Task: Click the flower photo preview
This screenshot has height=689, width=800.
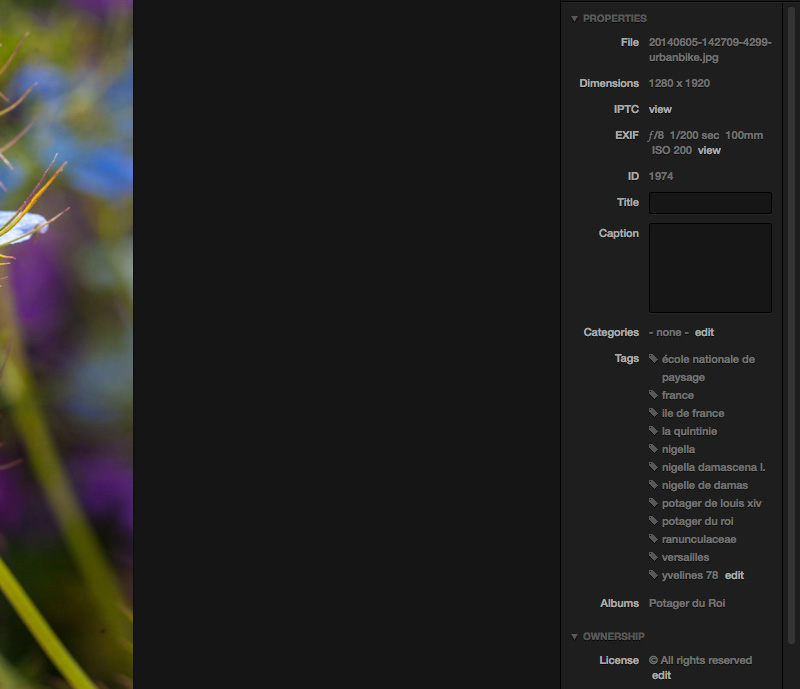Action: coord(66,344)
